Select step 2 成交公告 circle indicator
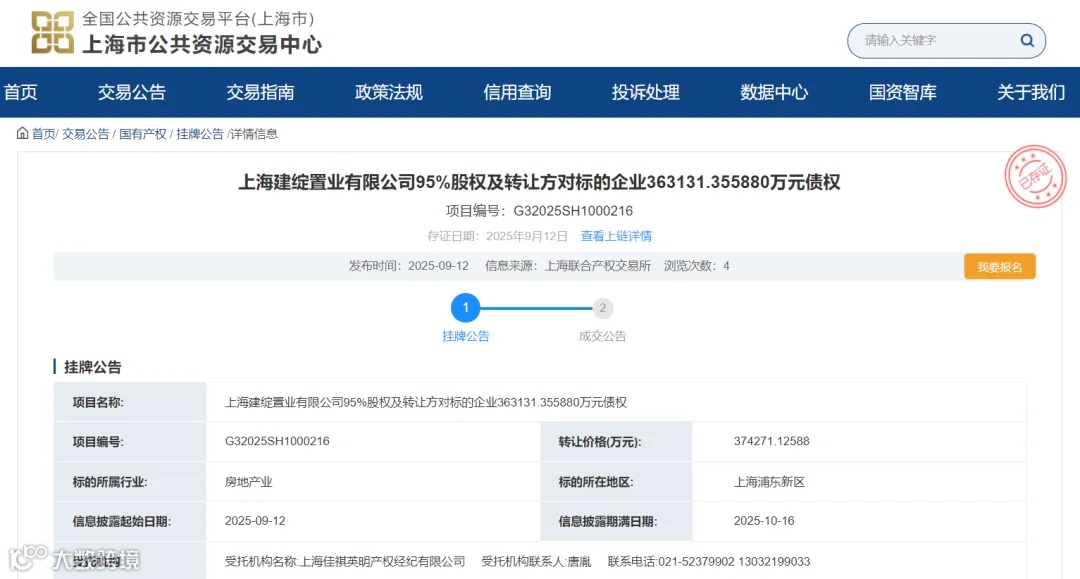 [x=602, y=308]
